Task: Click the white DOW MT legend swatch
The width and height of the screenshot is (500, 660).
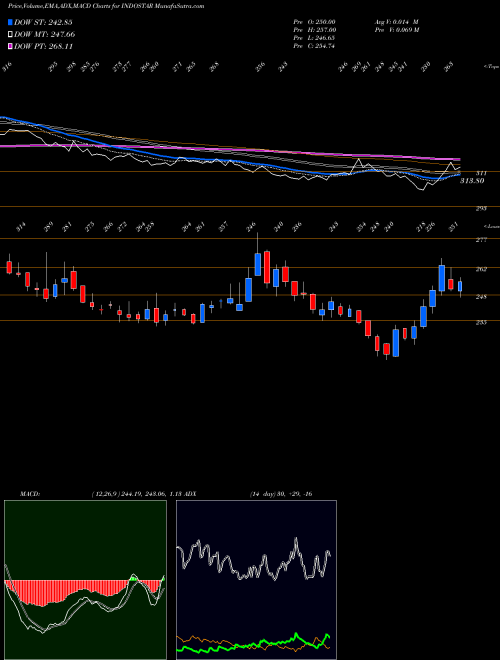Action: click(10, 35)
